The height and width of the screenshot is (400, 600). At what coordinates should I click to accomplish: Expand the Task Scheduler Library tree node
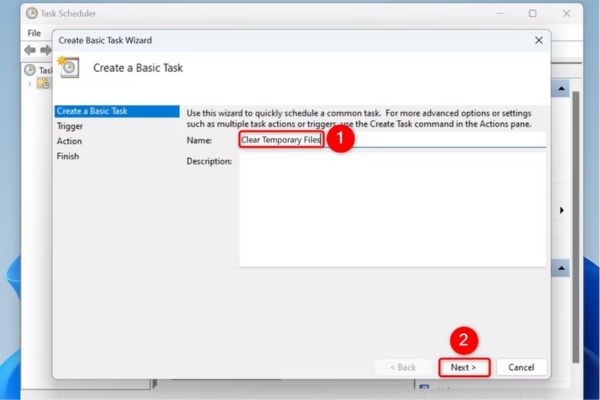tap(29, 83)
